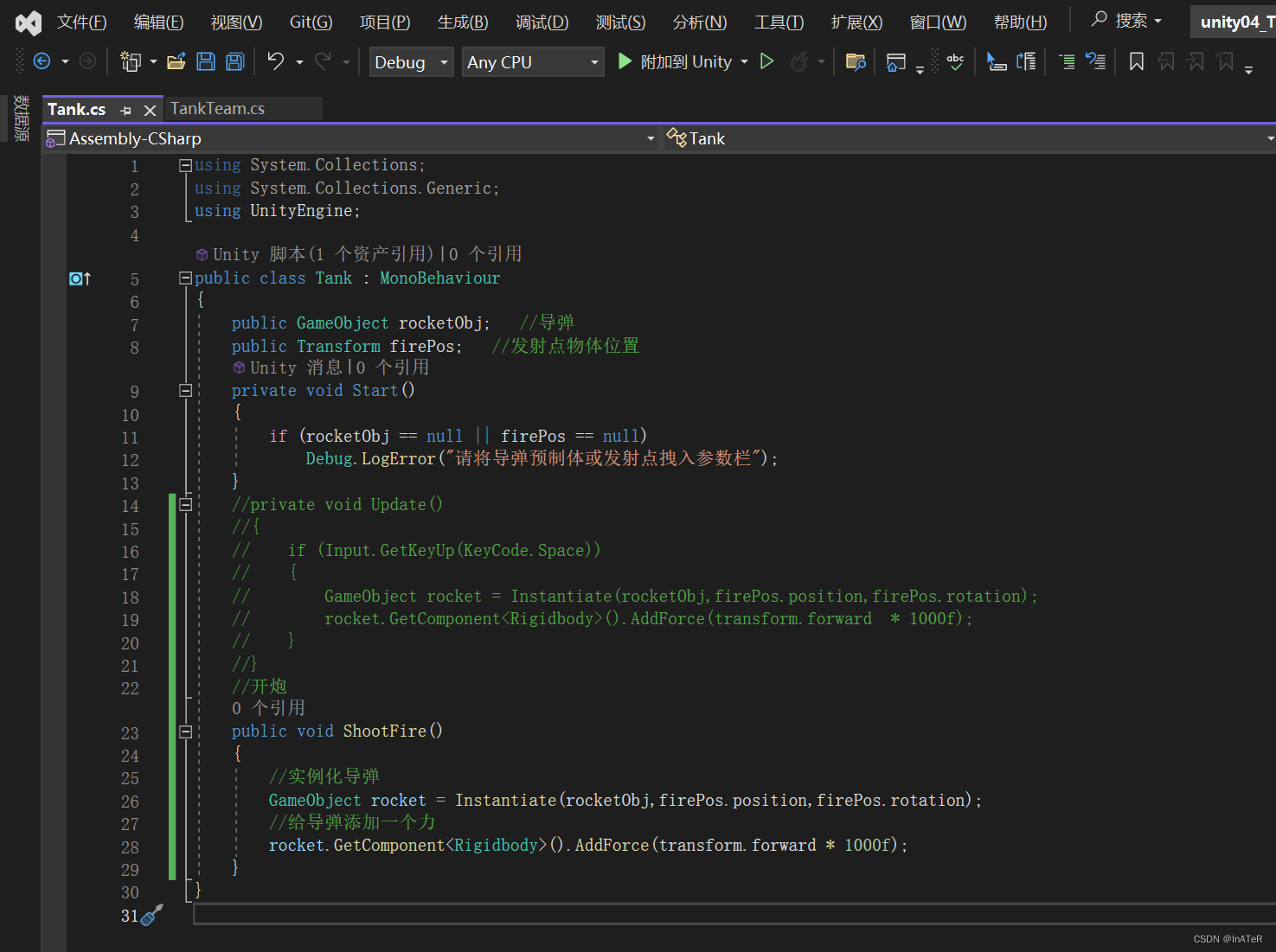Open the Any CPU platform dropdown
The width and height of the screenshot is (1276, 952).
[x=593, y=61]
